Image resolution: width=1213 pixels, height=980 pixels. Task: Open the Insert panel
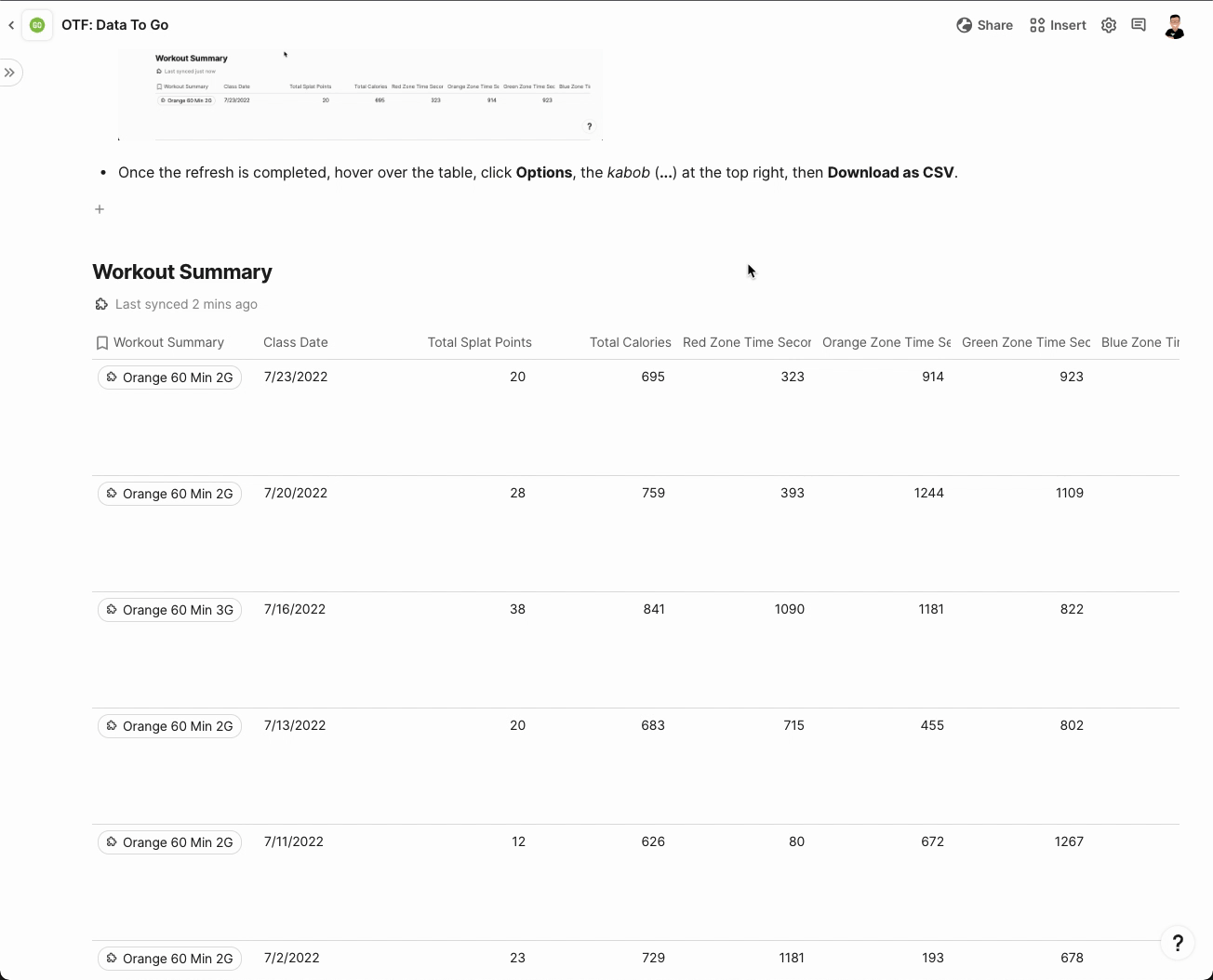tap(1058, 25)
